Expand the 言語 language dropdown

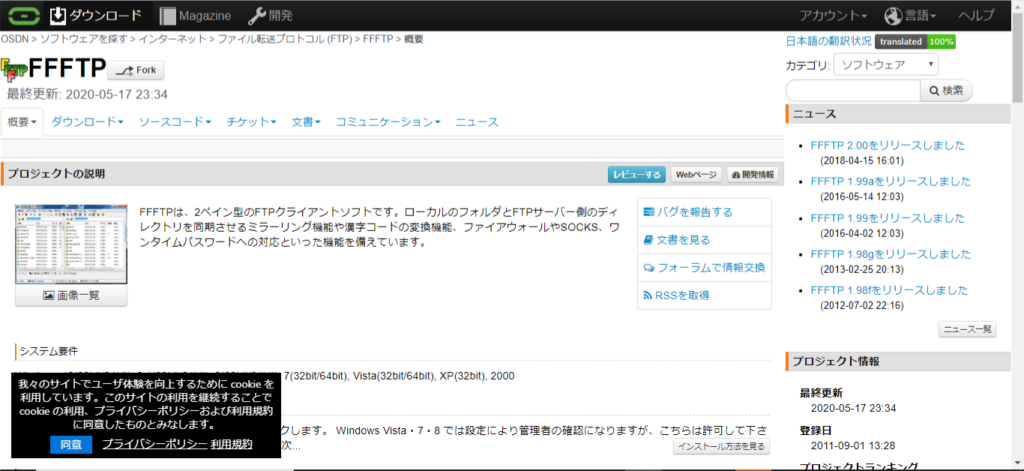tap(910, 16)
